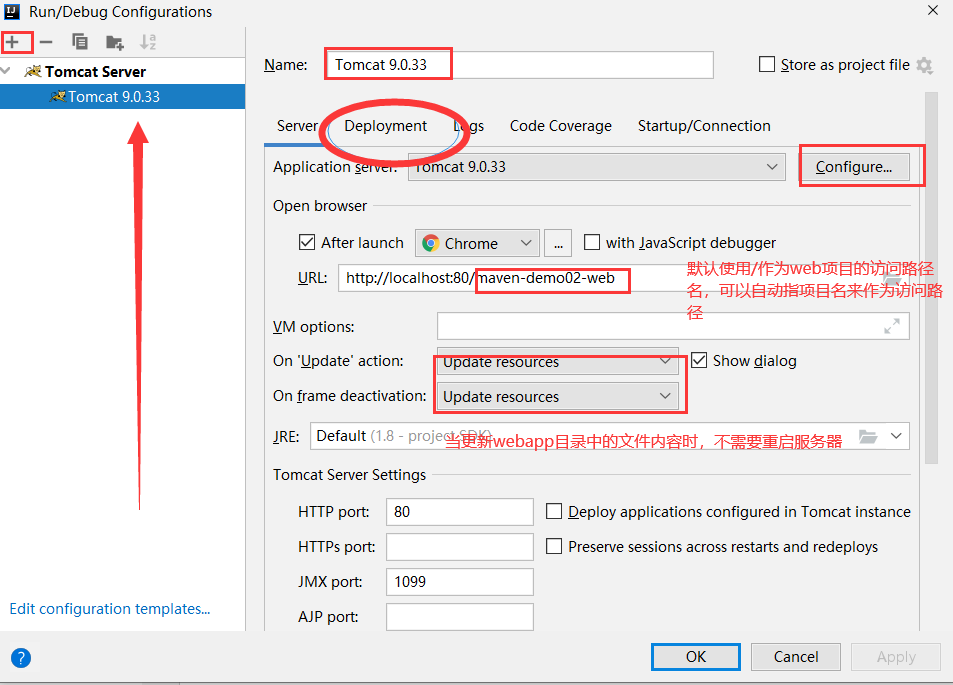
Task: Switch to the Server tab
Action: [297, 126]
